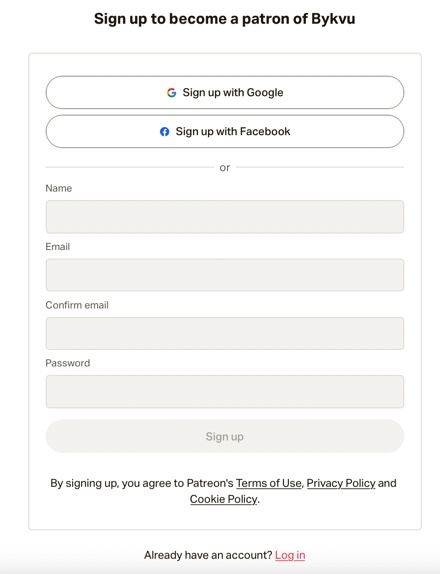Click the Name field label
Screen dimensions: 440x574
click(59, 188)
